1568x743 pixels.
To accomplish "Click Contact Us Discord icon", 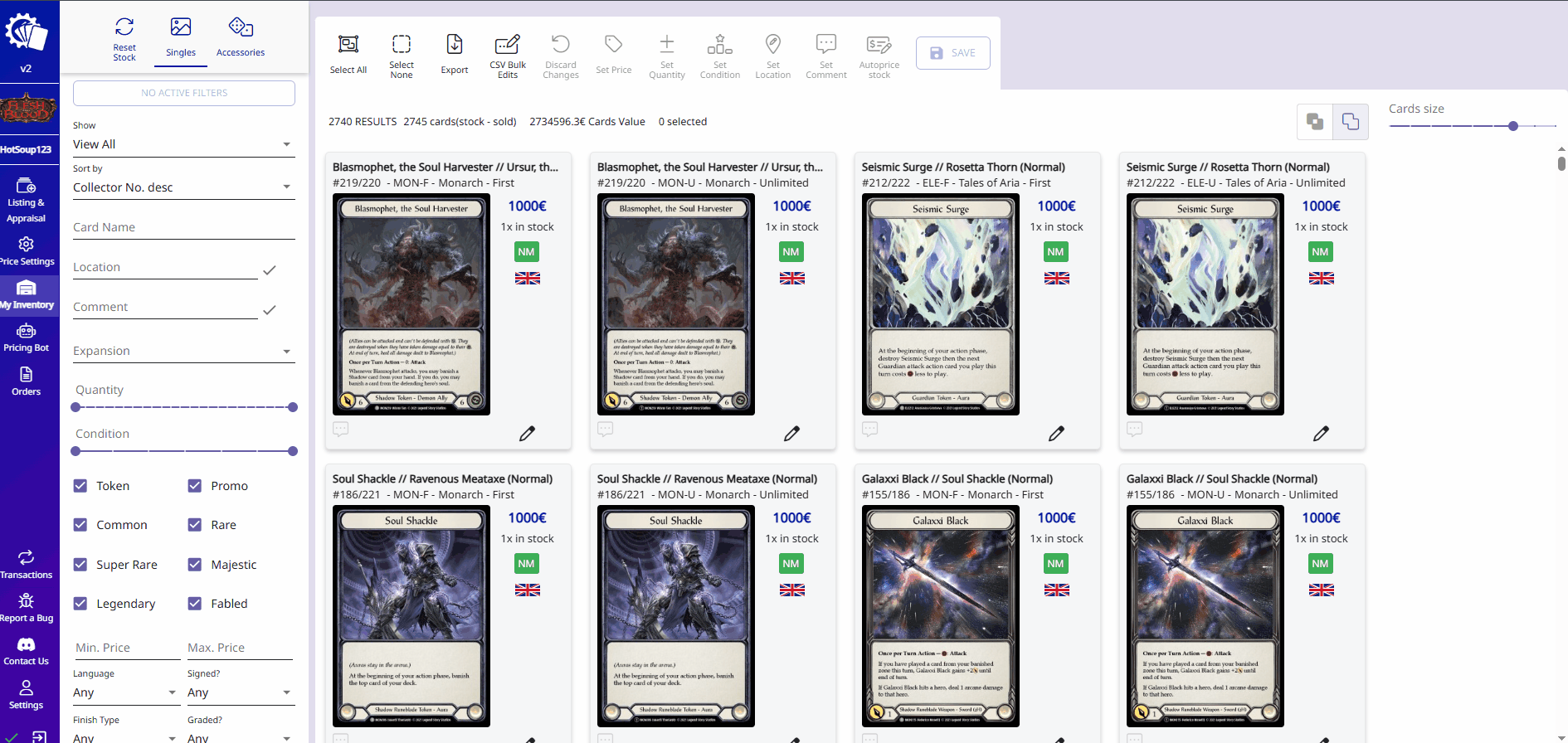I will coord(27,644).
